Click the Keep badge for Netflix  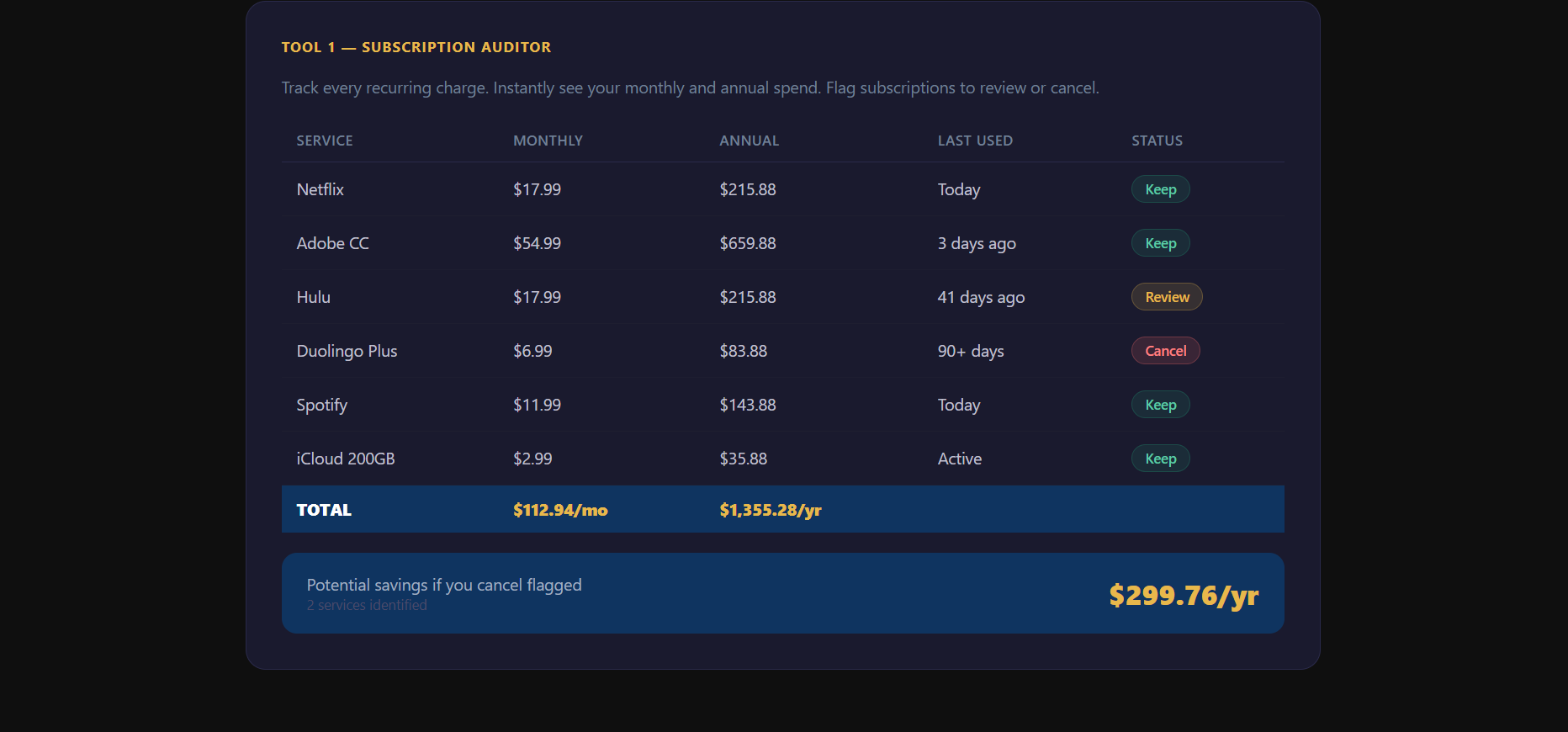pyautogui.click(x=1160, y=189)
